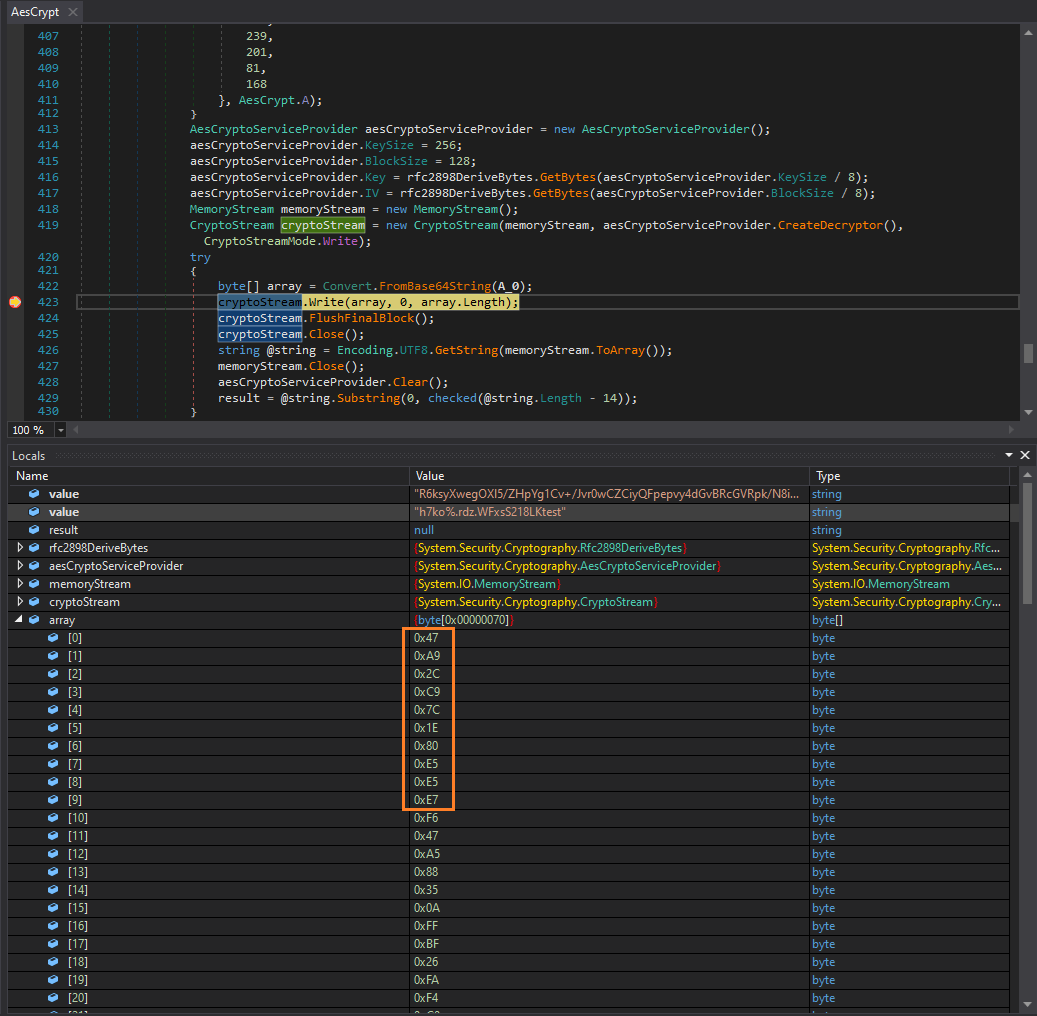Click the variable icon beside result

(x=34, y=530)
